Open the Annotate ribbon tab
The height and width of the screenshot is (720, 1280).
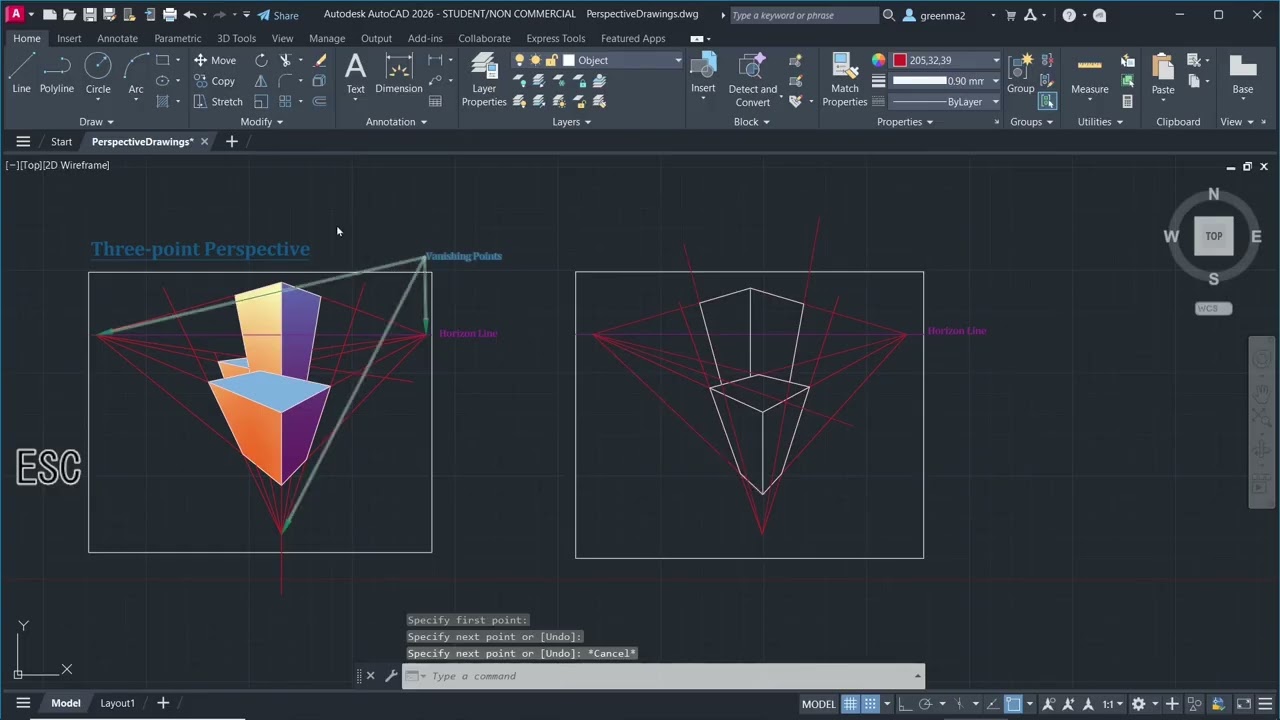point(117,38)
